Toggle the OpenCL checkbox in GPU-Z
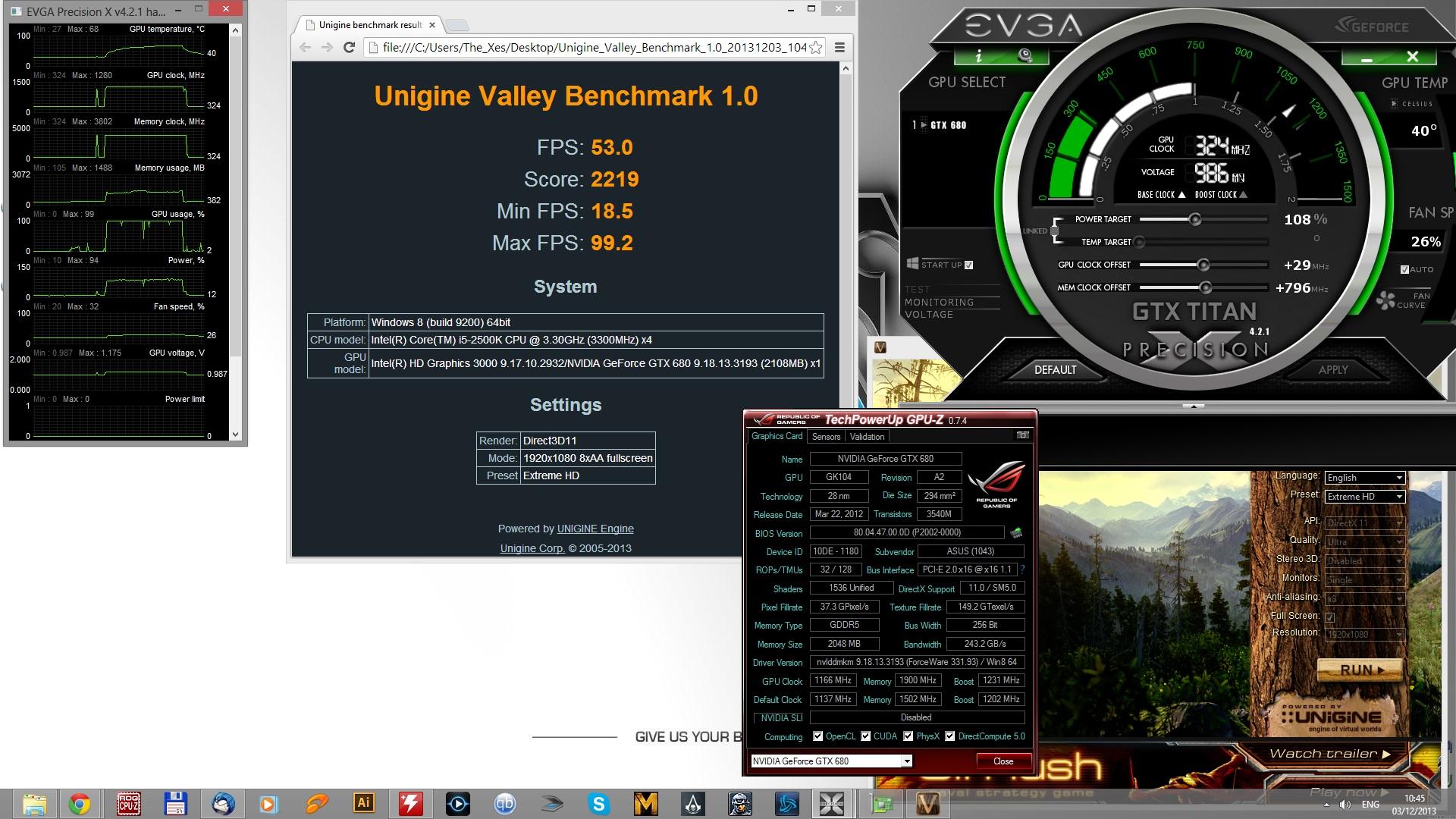 [817, 736]
